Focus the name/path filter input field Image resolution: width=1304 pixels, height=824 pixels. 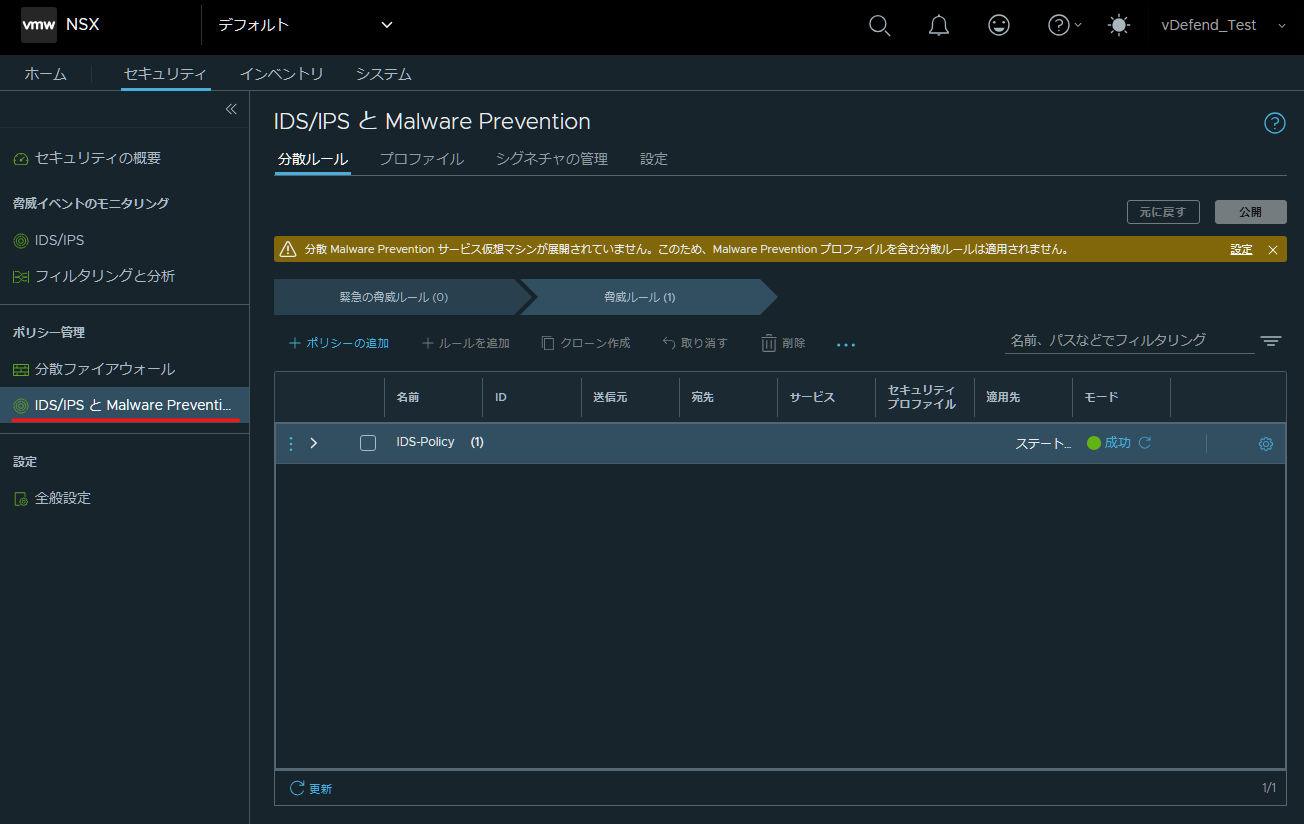click(x=1129, y=340)
